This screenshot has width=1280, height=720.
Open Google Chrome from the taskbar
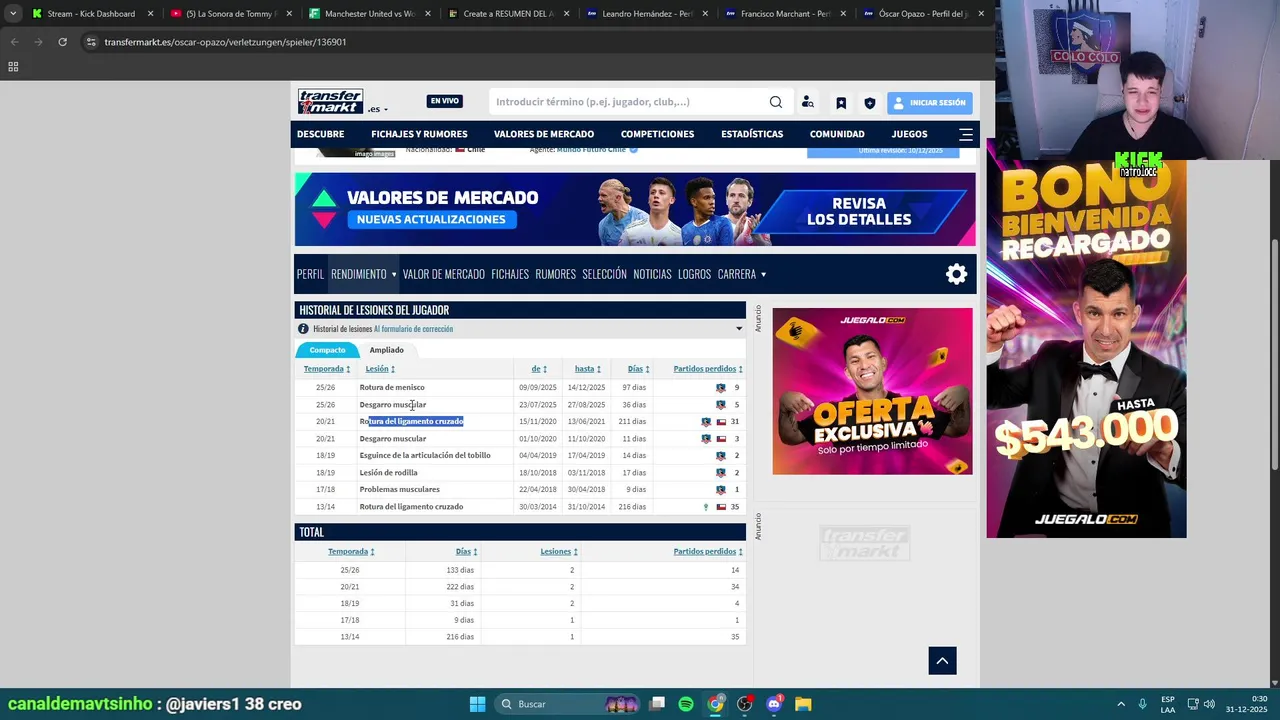pos(715,704)
